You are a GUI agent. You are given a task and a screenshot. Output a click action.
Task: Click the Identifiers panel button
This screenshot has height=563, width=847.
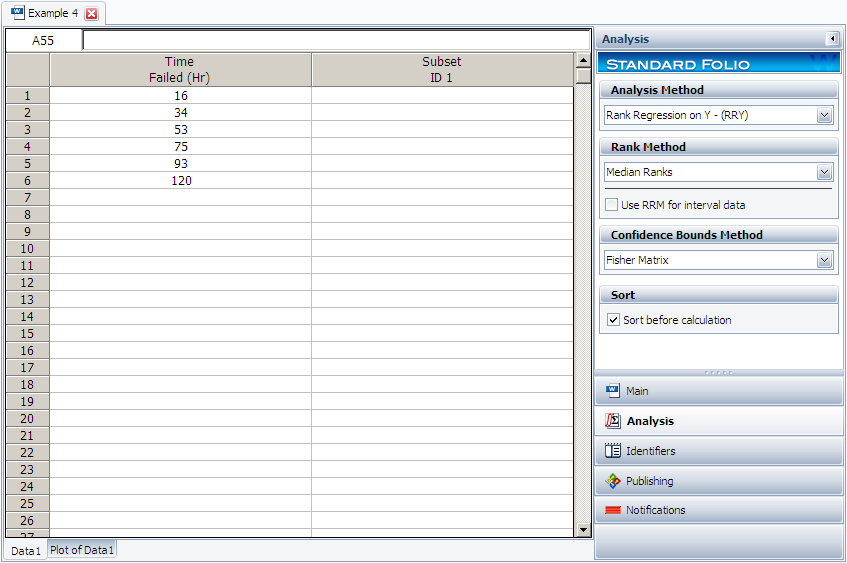[x=718, y=451]
